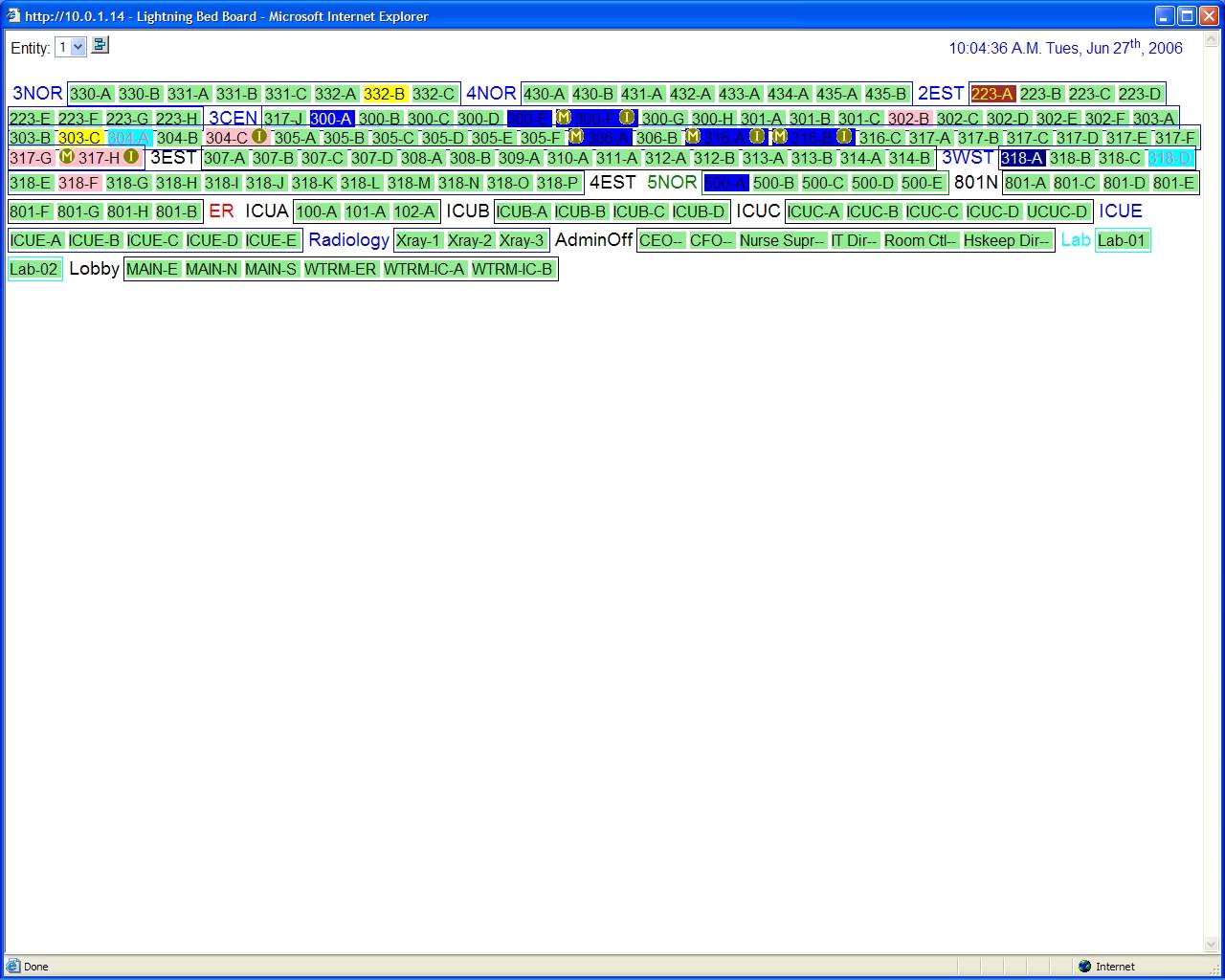Image resolution: width=1225 pixels, height=980 pixels.
Task: Select the Xray-2 room
Action: click(x=470, y=240)
